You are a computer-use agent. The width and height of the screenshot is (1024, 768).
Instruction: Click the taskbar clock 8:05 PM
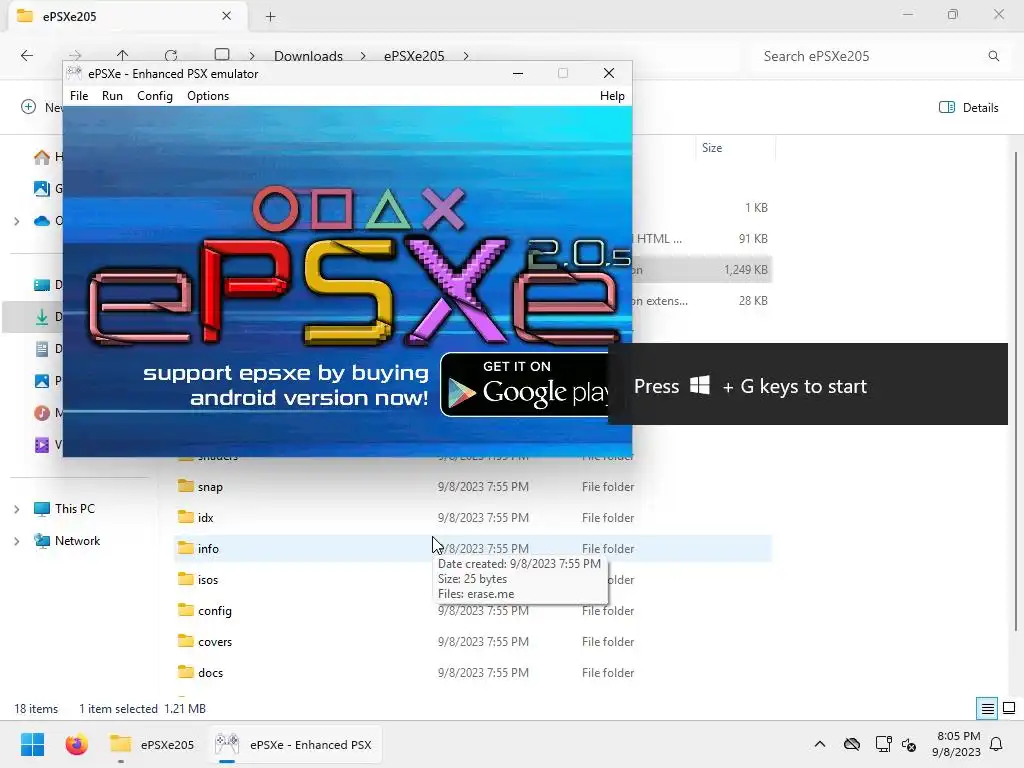point(957,744)
